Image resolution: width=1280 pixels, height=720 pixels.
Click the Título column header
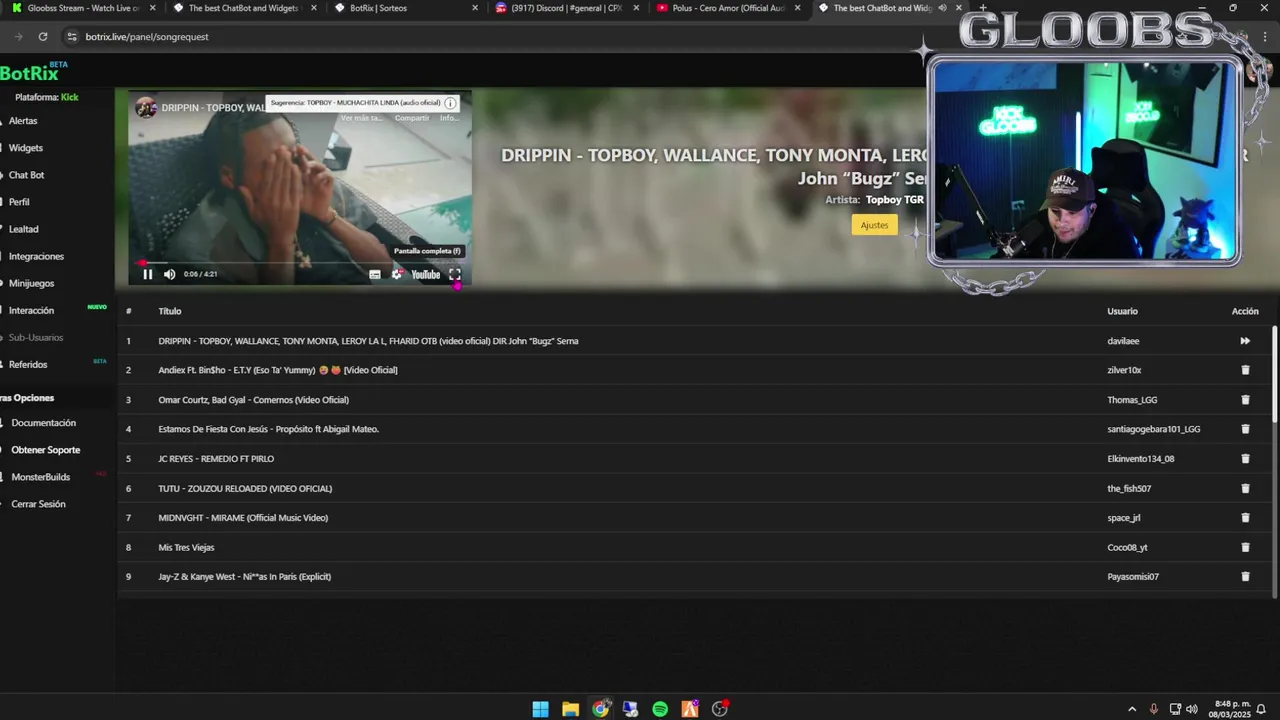pyautogui.click(x=169, y=311)
